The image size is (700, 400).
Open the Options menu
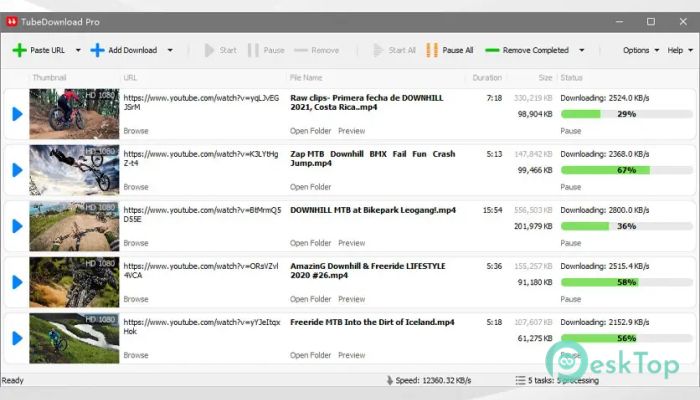[x=641, y=50]
